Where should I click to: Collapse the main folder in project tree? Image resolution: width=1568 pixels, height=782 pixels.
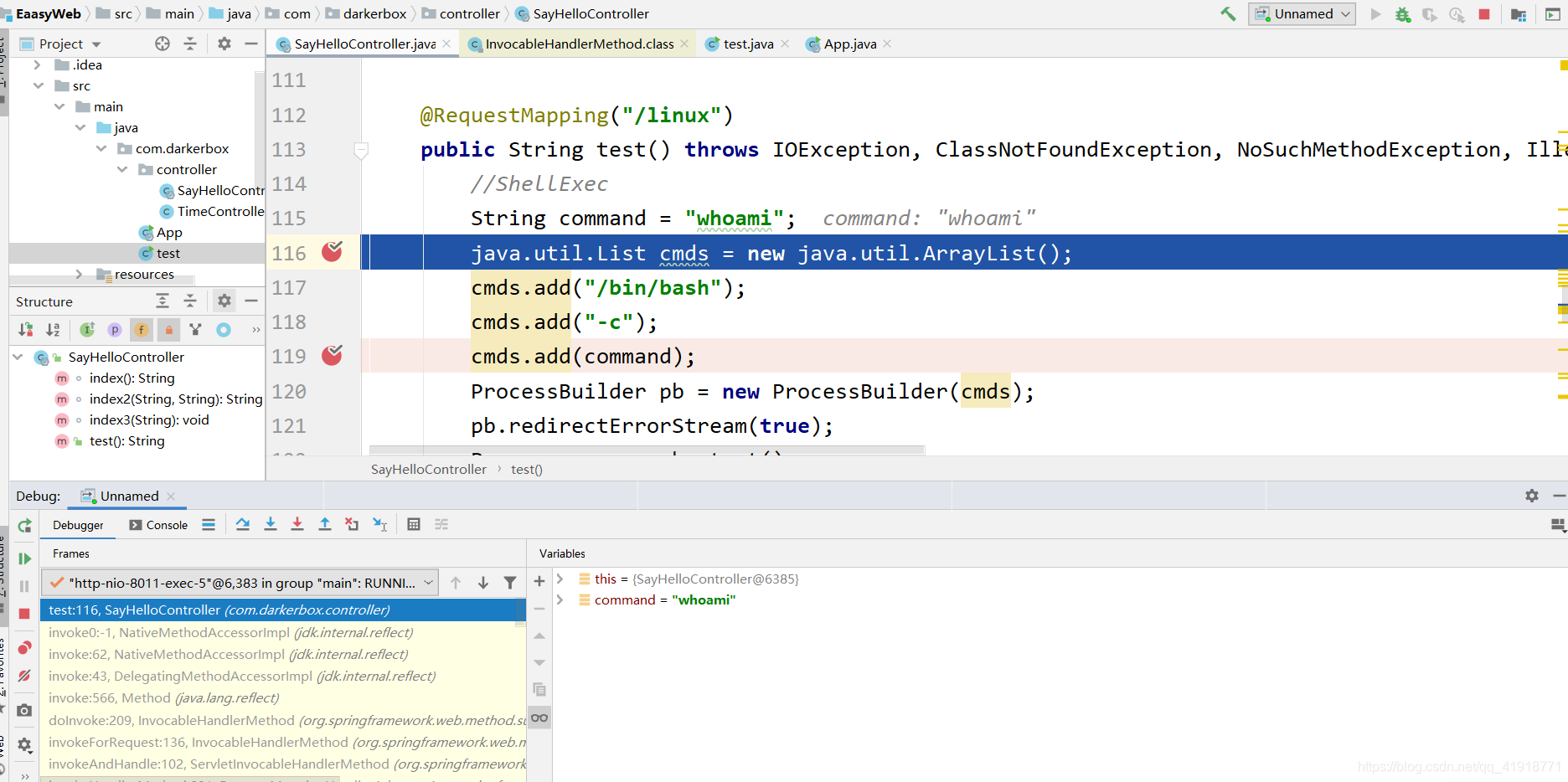(59, 106)
